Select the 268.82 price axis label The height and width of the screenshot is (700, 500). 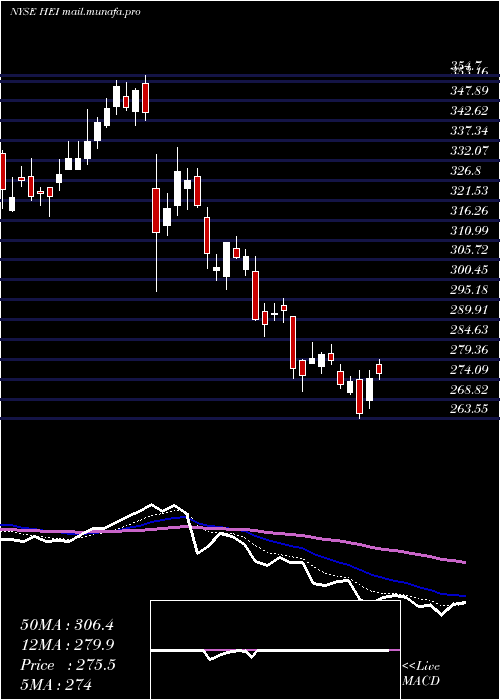[x=469, y=389]
